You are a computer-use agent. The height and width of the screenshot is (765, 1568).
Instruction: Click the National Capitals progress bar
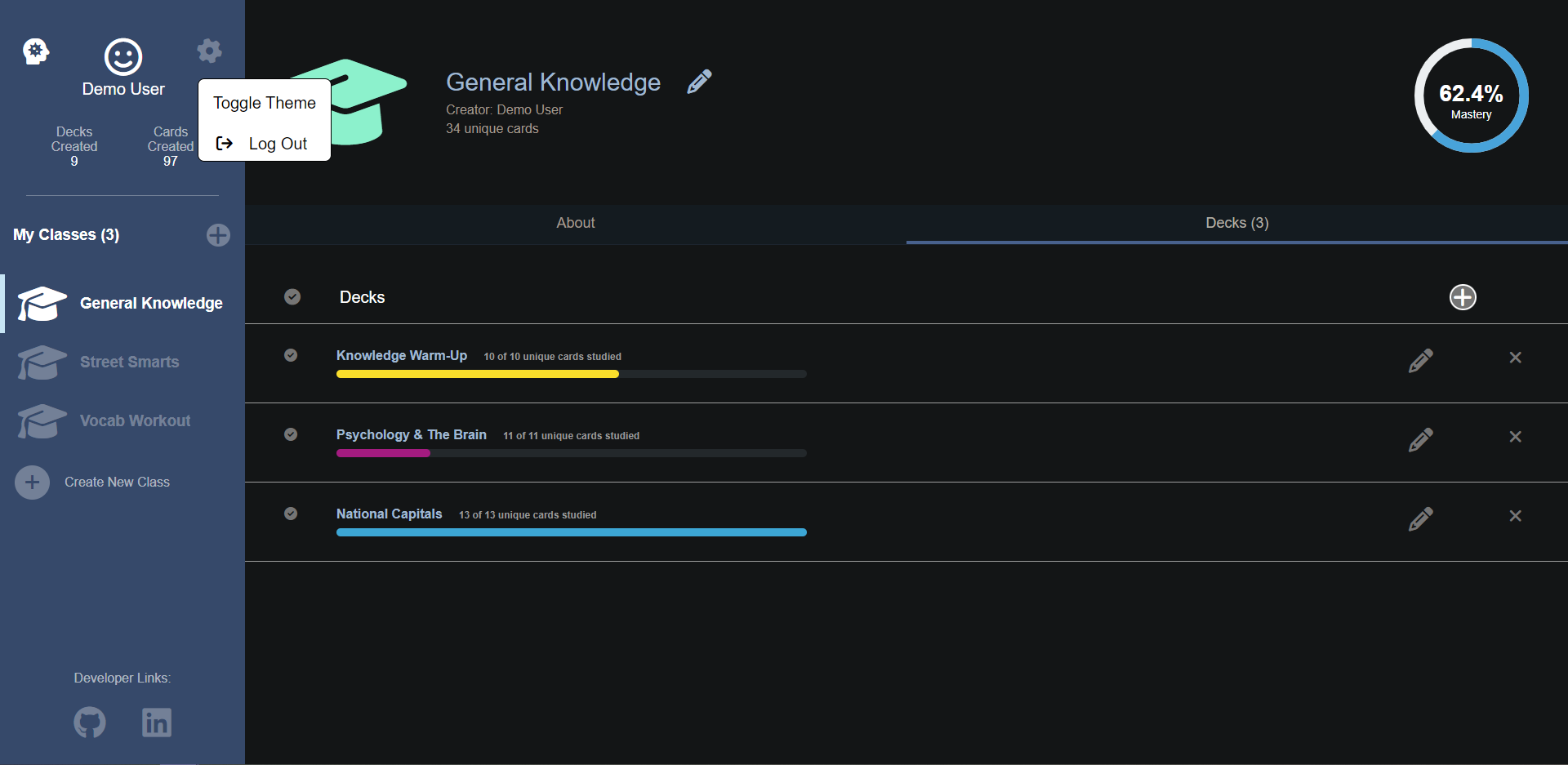(x=571, y=531)
